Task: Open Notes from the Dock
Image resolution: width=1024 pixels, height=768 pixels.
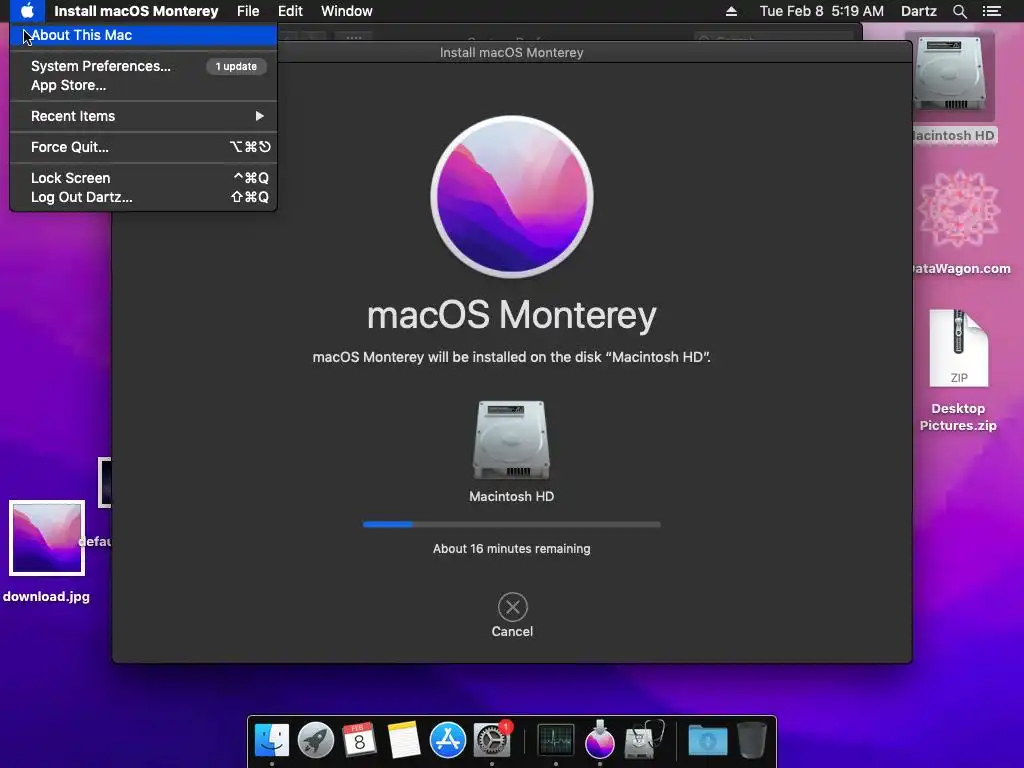Action: (x=404, y=741)
